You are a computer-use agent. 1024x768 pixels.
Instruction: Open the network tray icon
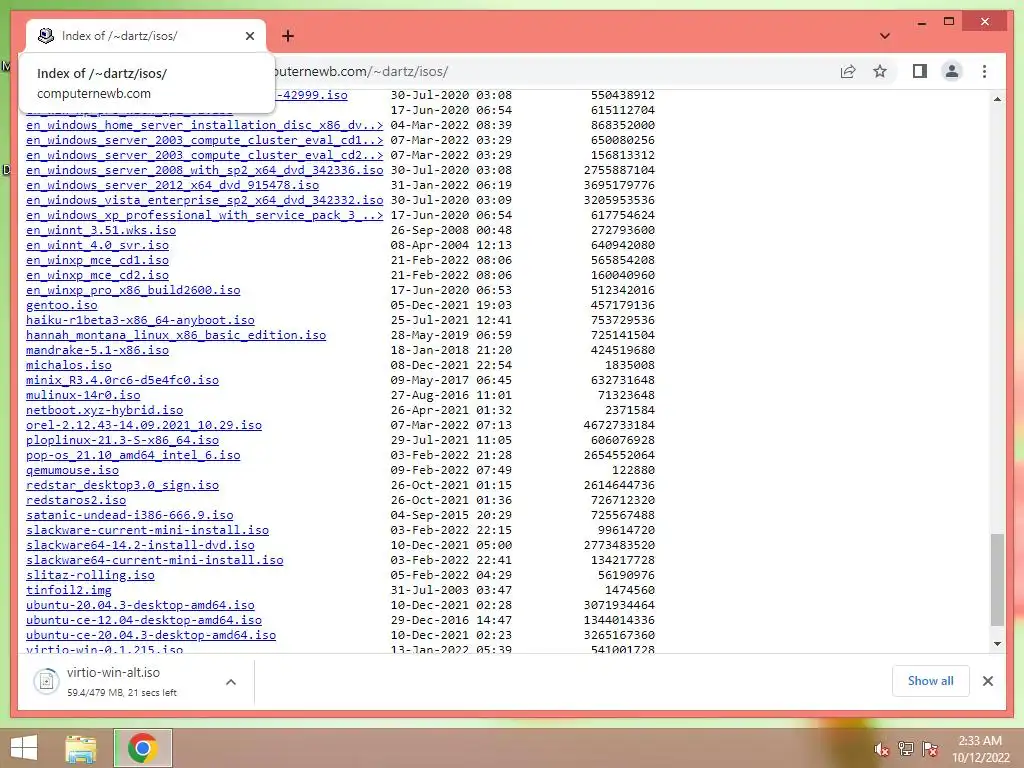tap(906, 749)
